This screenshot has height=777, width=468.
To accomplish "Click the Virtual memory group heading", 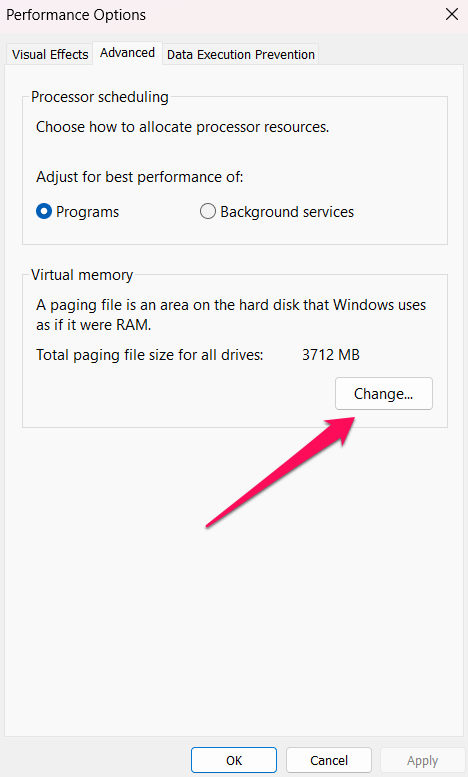I will tap(82, 275).
